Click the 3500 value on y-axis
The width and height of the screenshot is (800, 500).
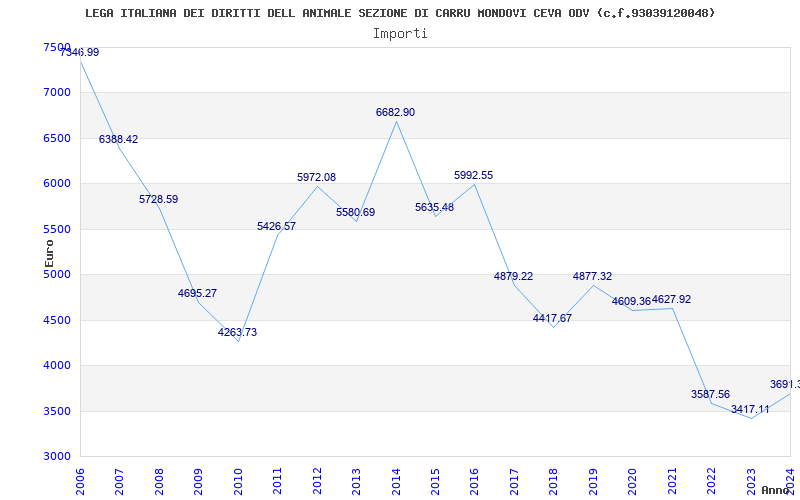point(57,411)
